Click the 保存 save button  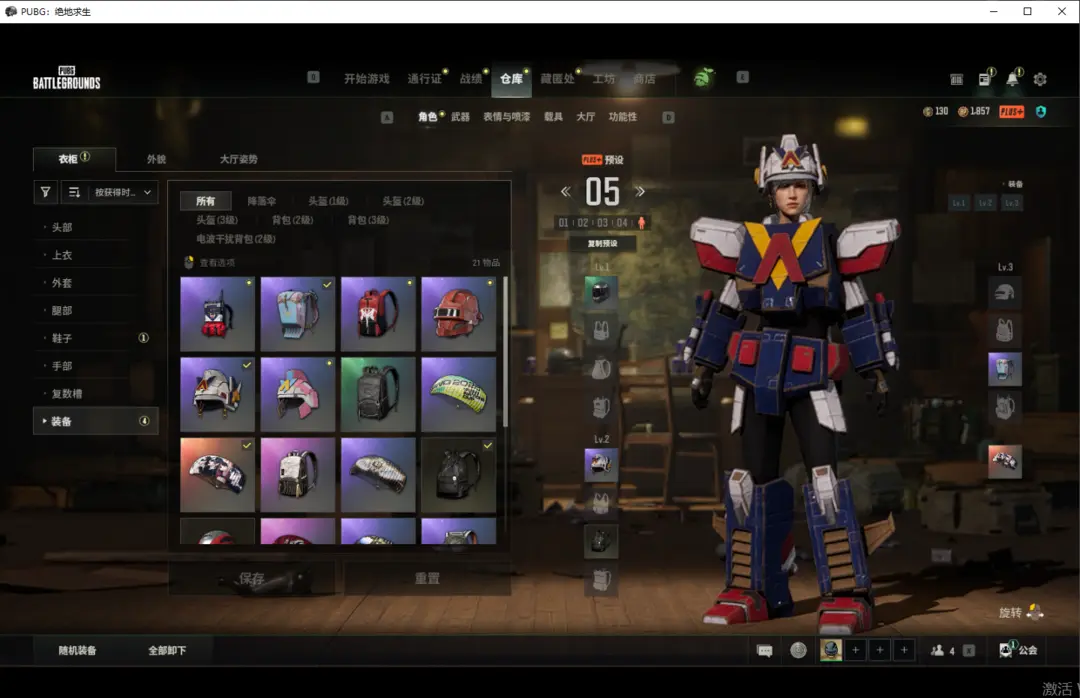(251, 578)
